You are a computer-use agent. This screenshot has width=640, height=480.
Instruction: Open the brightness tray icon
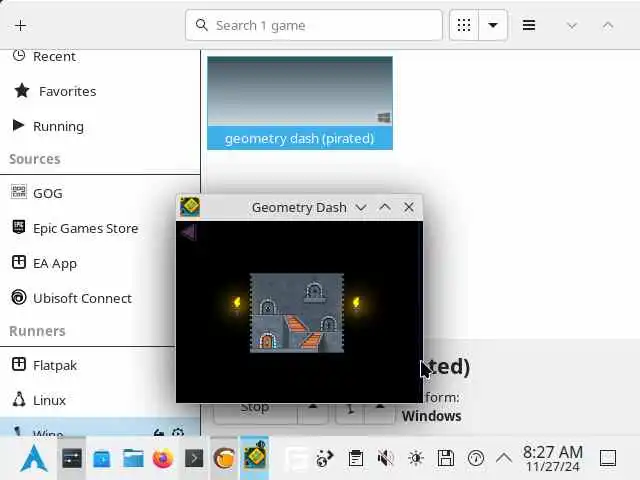click(416, 458)
